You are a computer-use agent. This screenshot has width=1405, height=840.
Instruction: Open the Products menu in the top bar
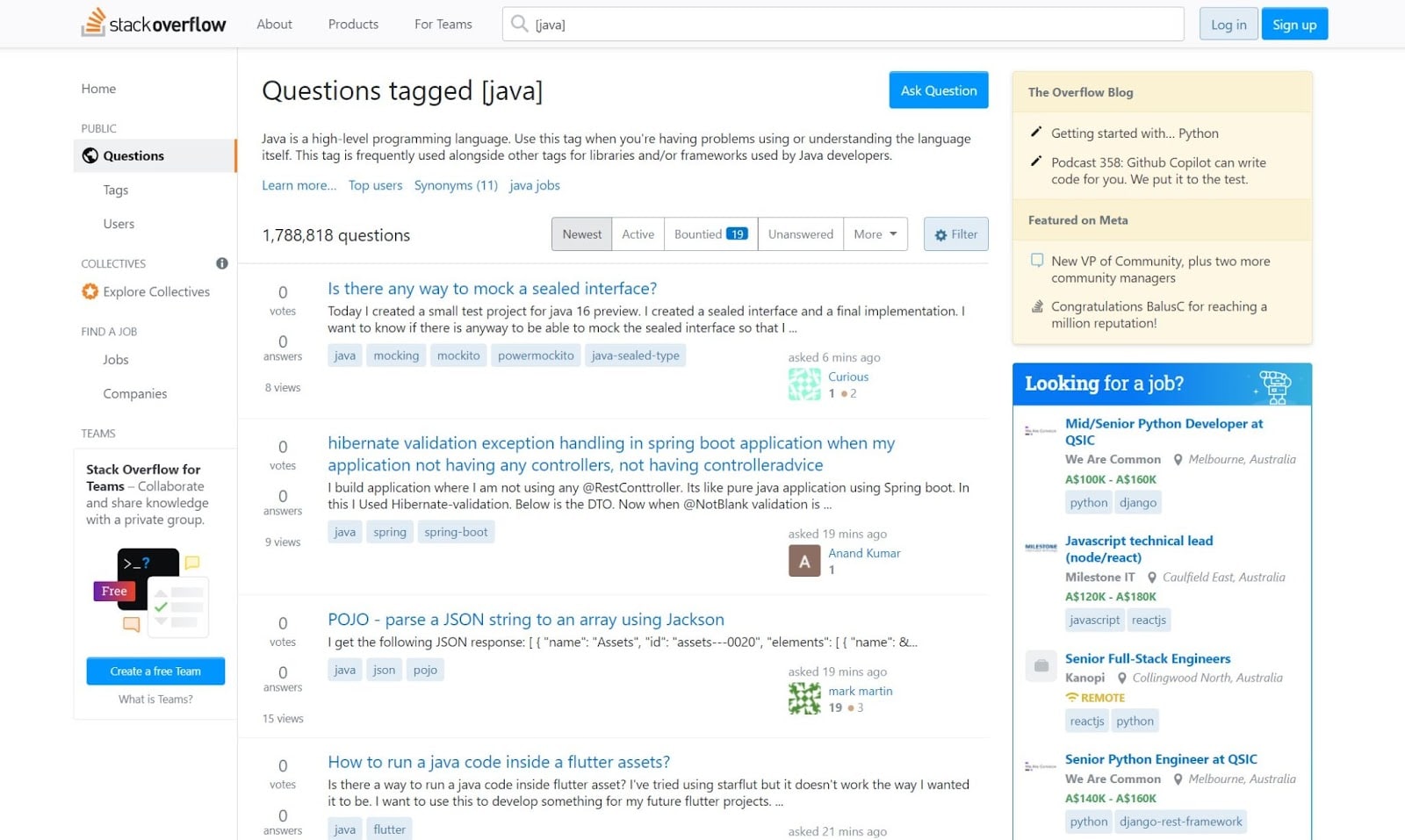click(352, 24)
